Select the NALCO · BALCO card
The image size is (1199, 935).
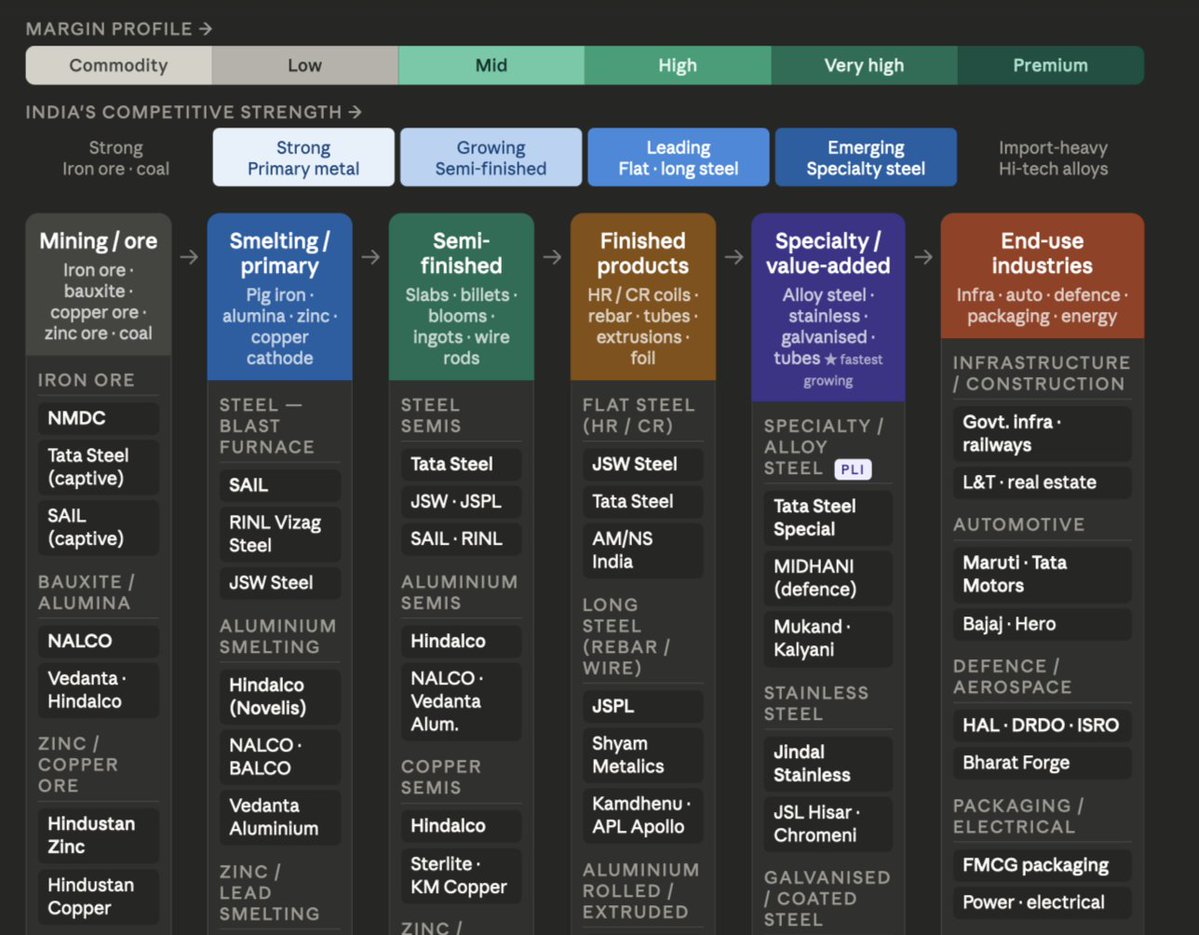pos(280,758)
